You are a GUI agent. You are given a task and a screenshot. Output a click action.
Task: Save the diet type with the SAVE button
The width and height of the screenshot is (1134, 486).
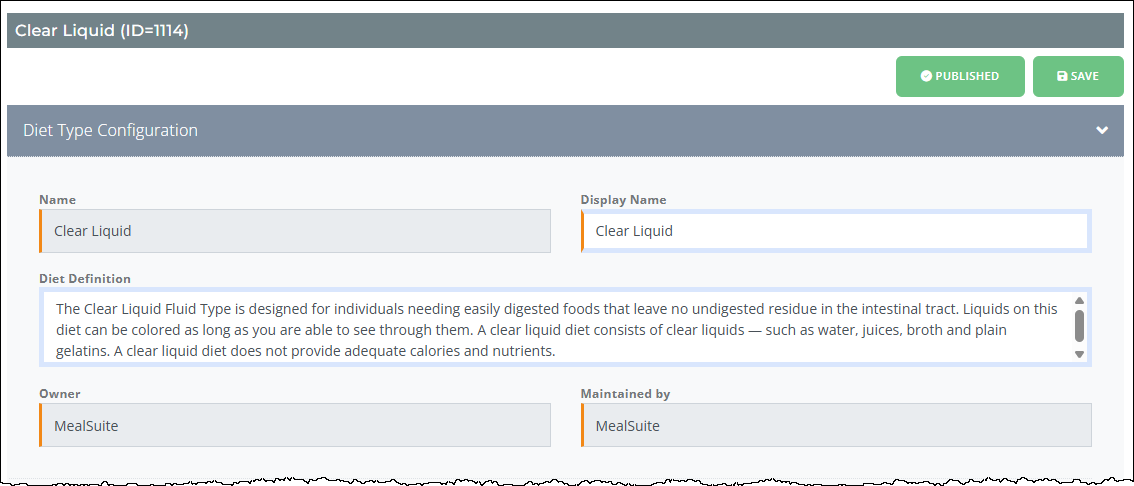pos(1078,77)
